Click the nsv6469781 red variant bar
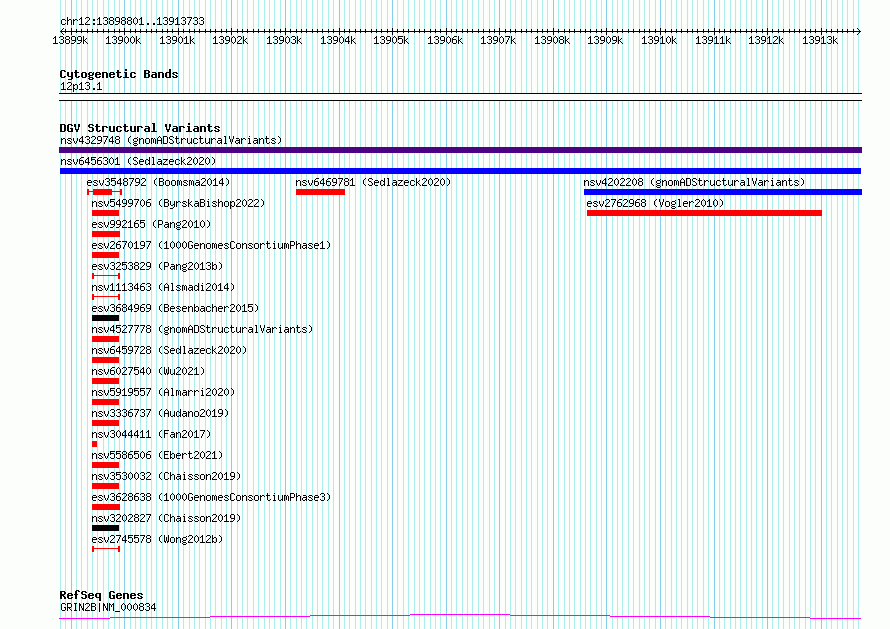 tap(320, 192)
